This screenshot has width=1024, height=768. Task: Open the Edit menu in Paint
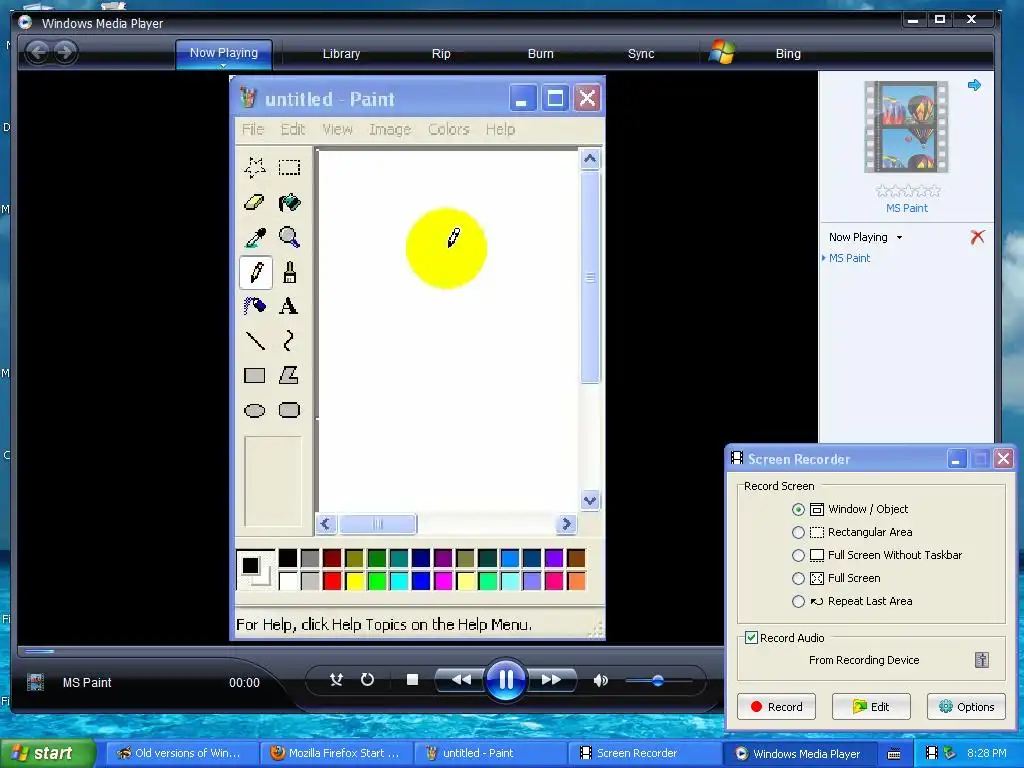tap(293, 129)
